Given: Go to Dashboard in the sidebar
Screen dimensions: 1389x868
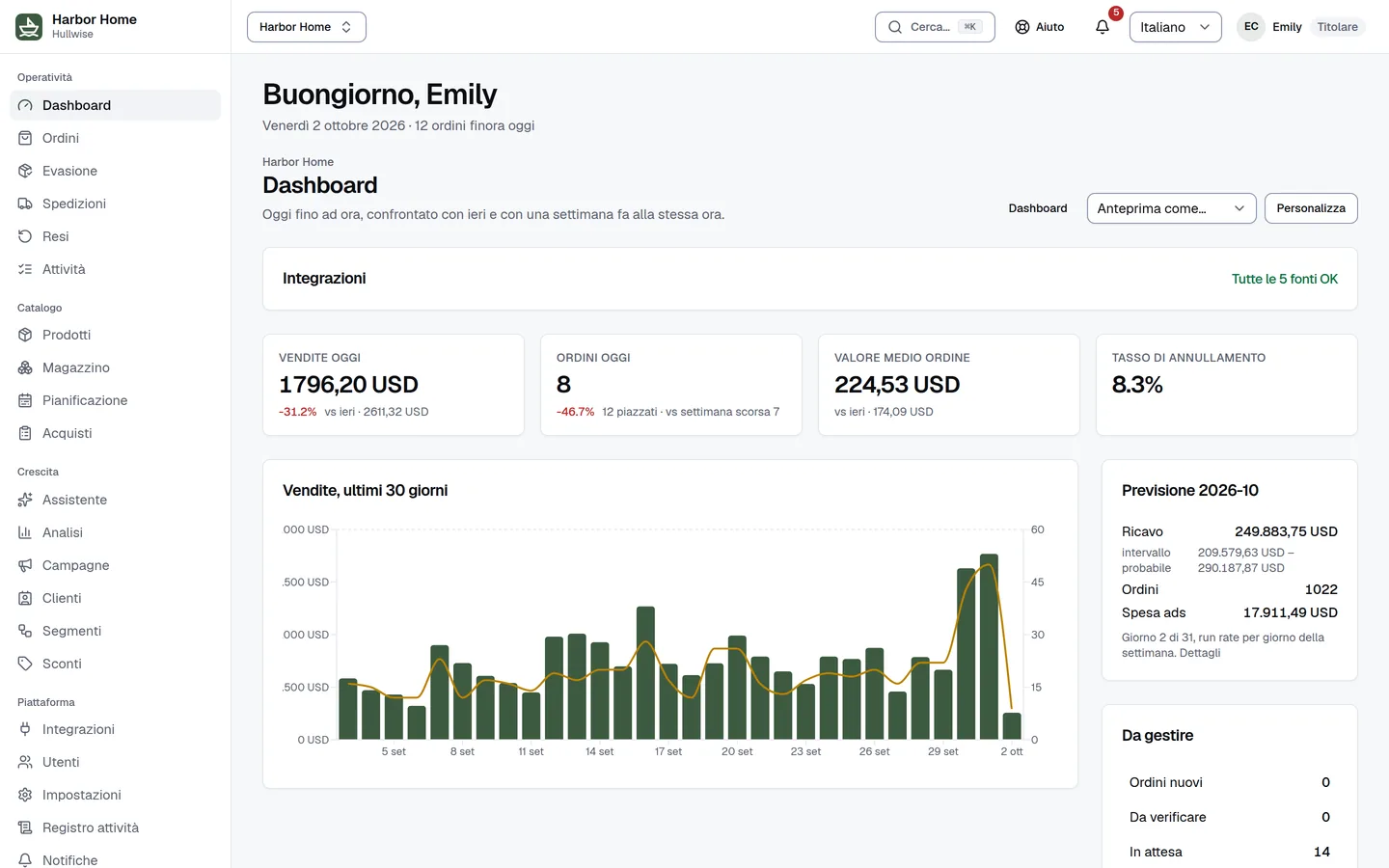Looking at the screenshot, I should 115,105.
